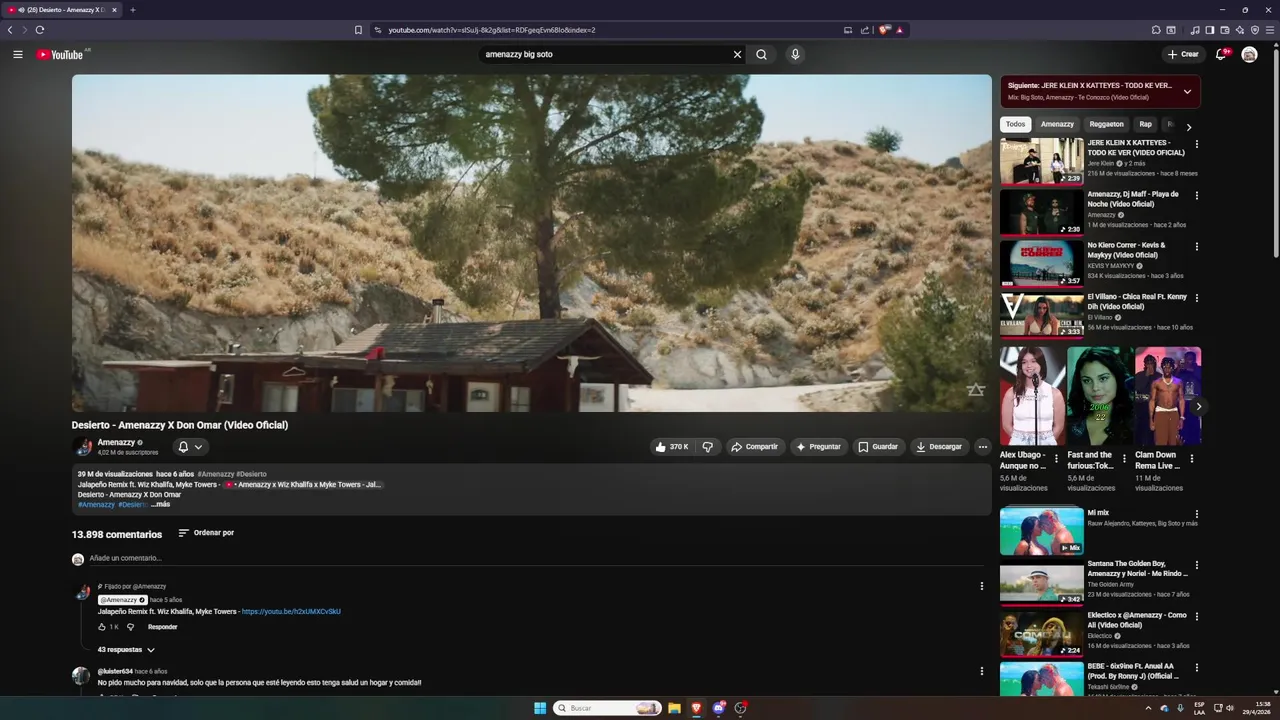Image resolution: width=1280 pixels, height=720 pixels.
Task: Open options for No Kiero Correr video
Action: (x=1196, y=246)
